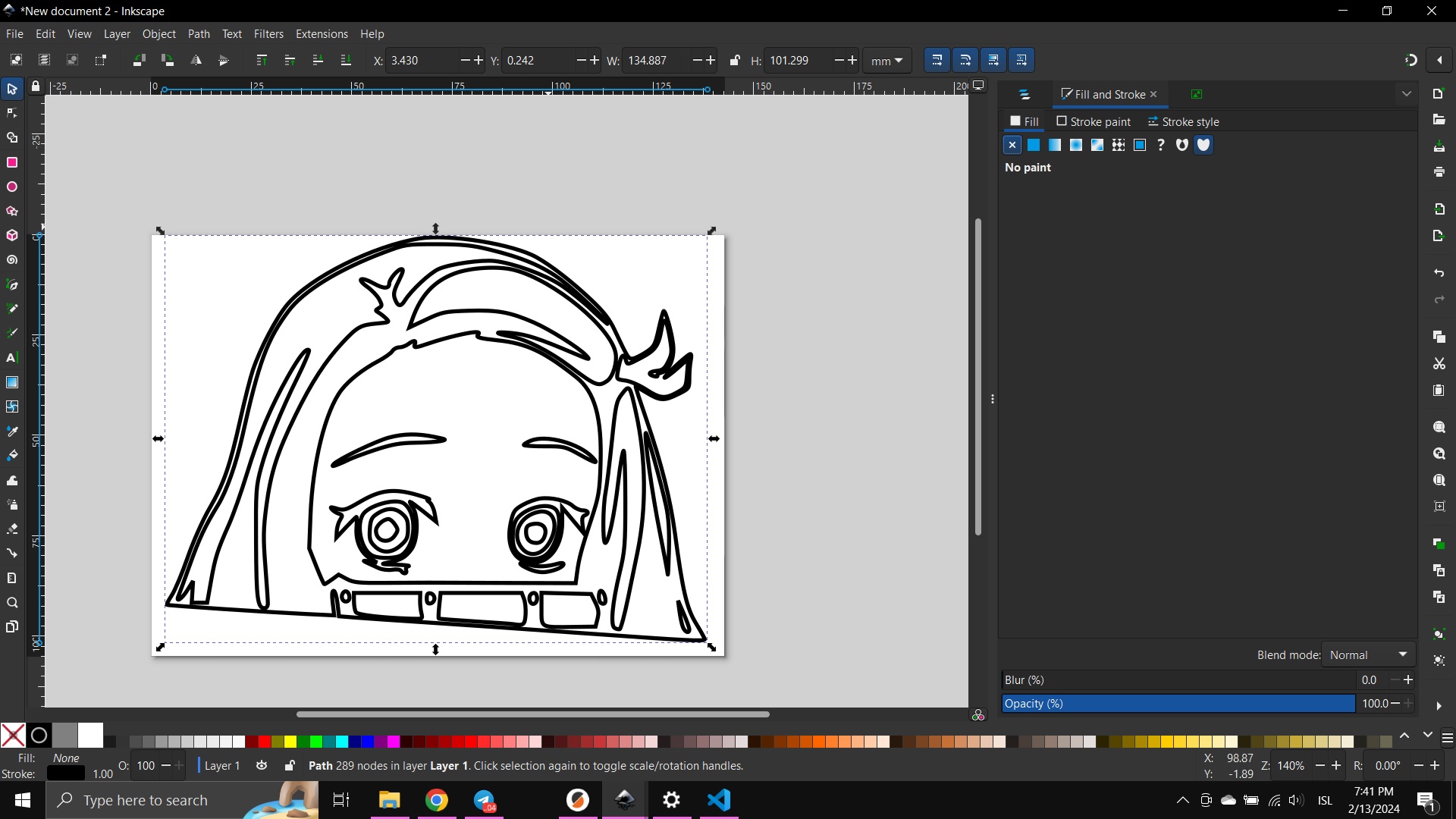Set fill to pattern
The image size is (1456, 819).
[x=1119, y=145]
